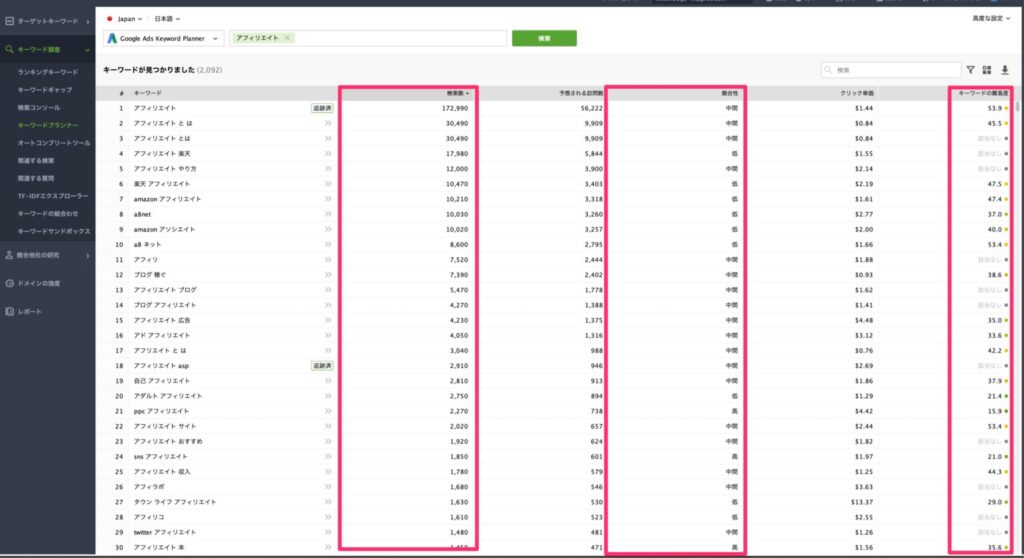Sort by the キーワードの難易度 column header
Viewport: 1024px width, 558px height.
tap(983, 93)
